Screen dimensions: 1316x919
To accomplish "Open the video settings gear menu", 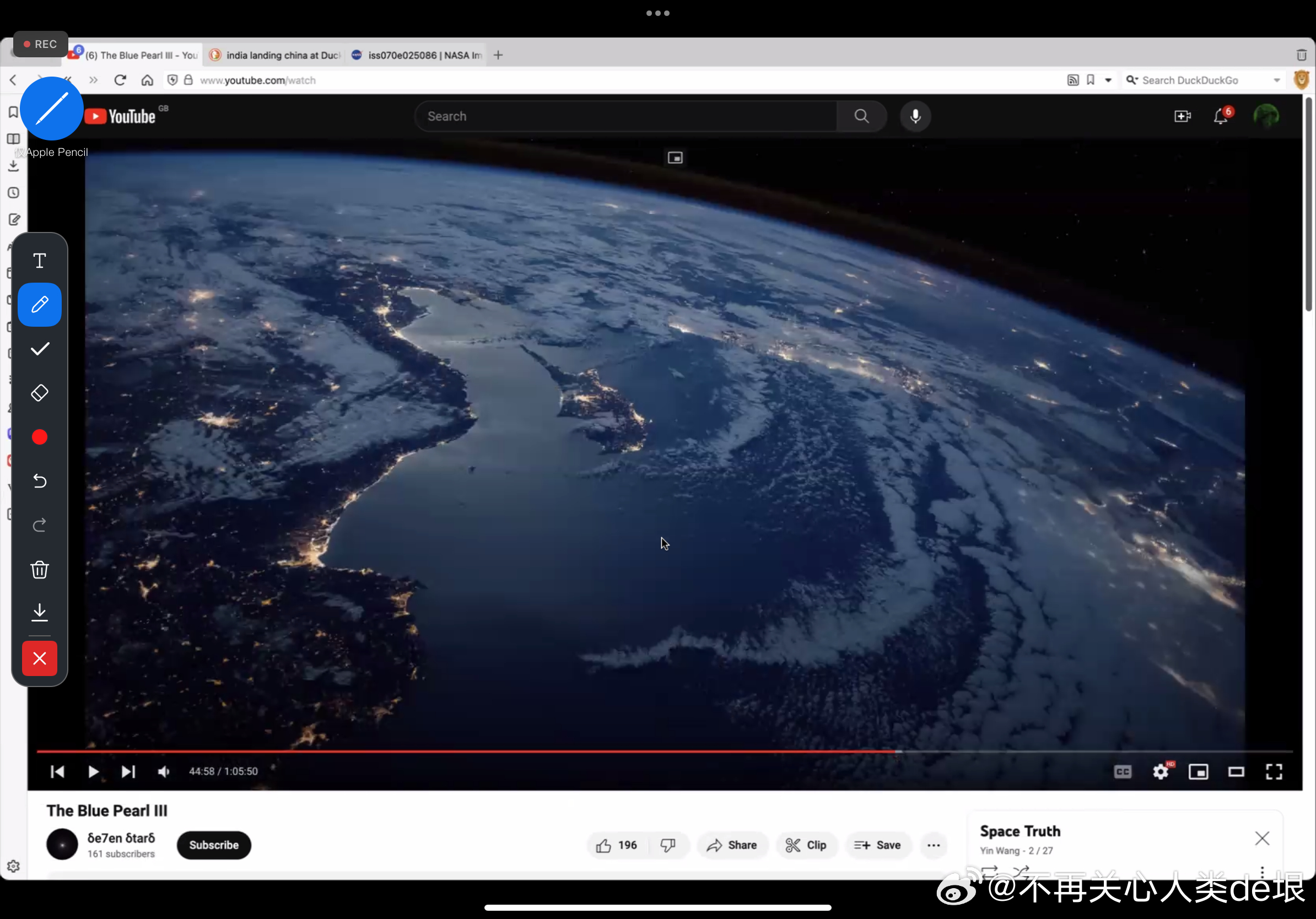I will tap(1160, 772).
